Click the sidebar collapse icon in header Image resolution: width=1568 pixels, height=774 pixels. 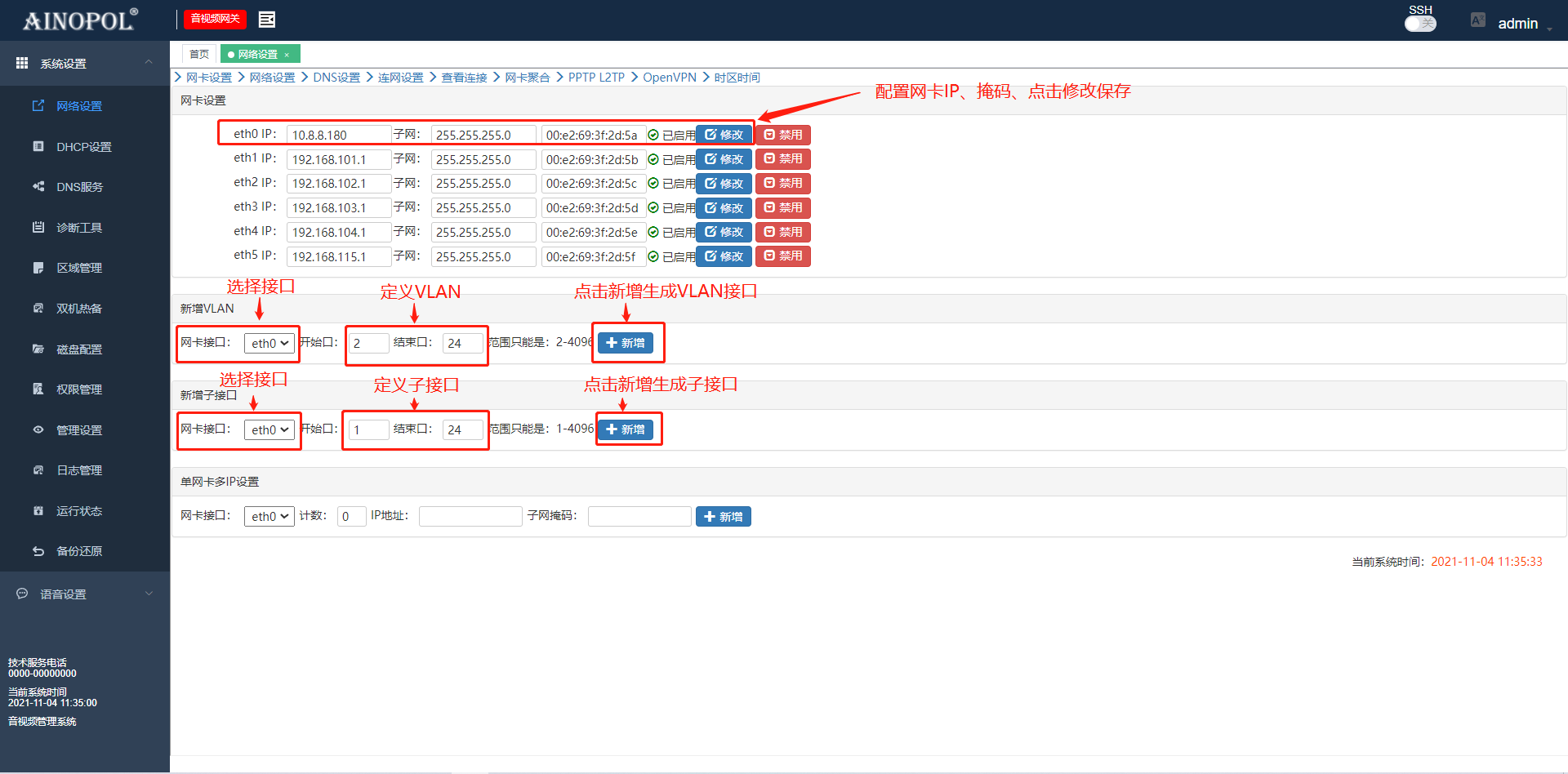point(266,20)
